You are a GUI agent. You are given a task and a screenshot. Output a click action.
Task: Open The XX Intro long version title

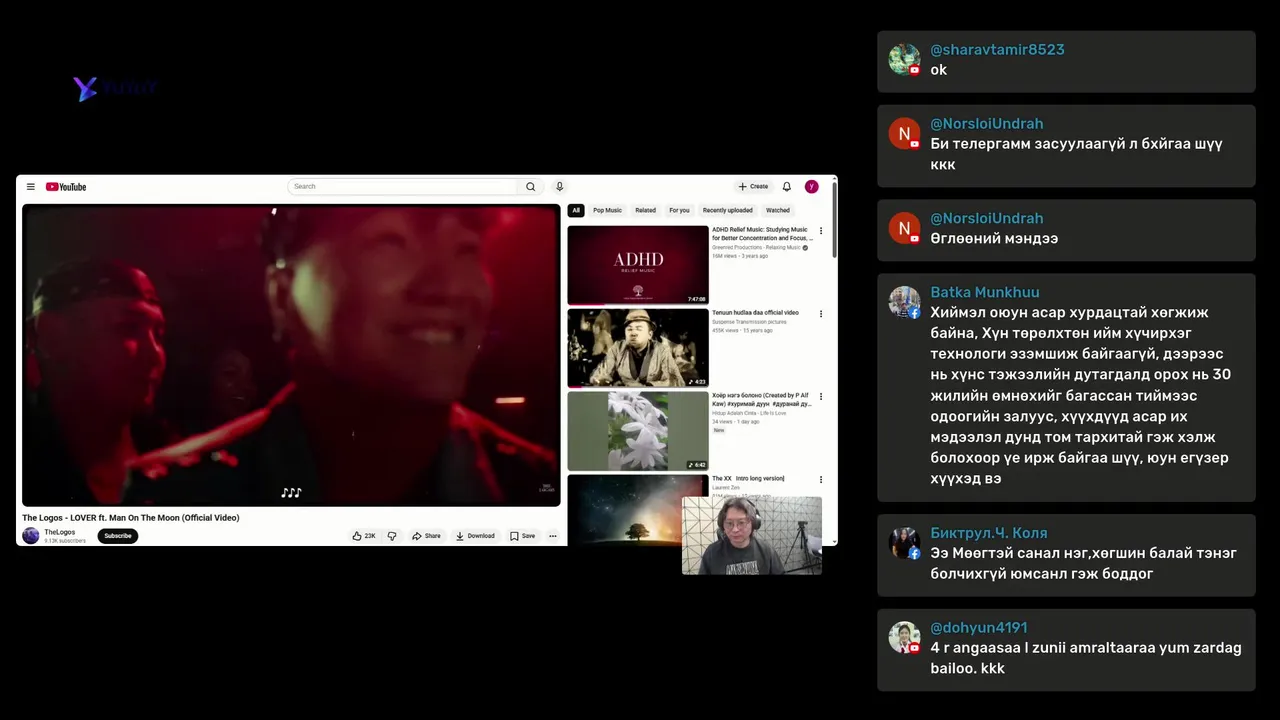748,479
